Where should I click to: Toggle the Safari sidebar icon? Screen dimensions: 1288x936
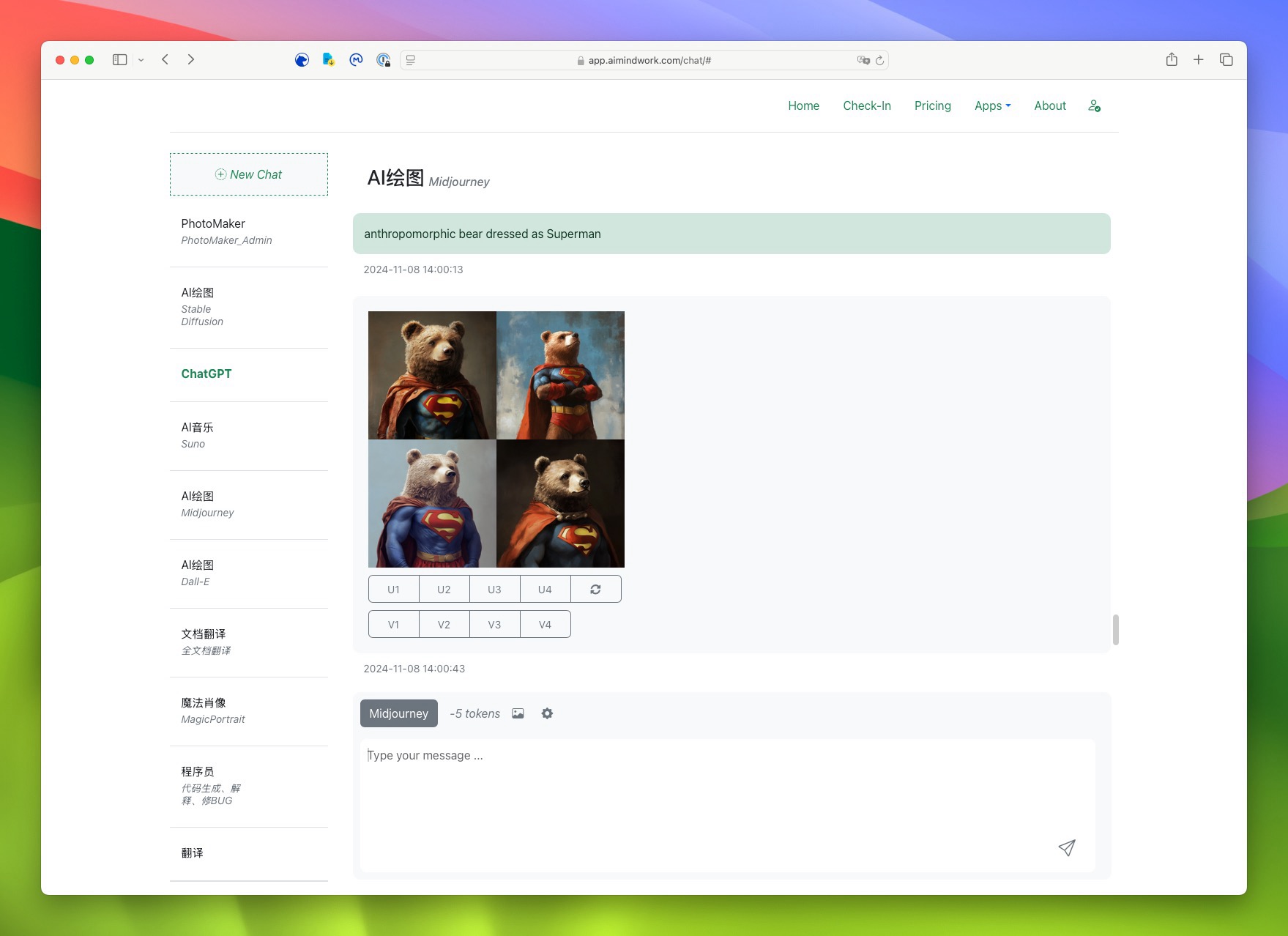pyautogui.click(x=120, y=60)
